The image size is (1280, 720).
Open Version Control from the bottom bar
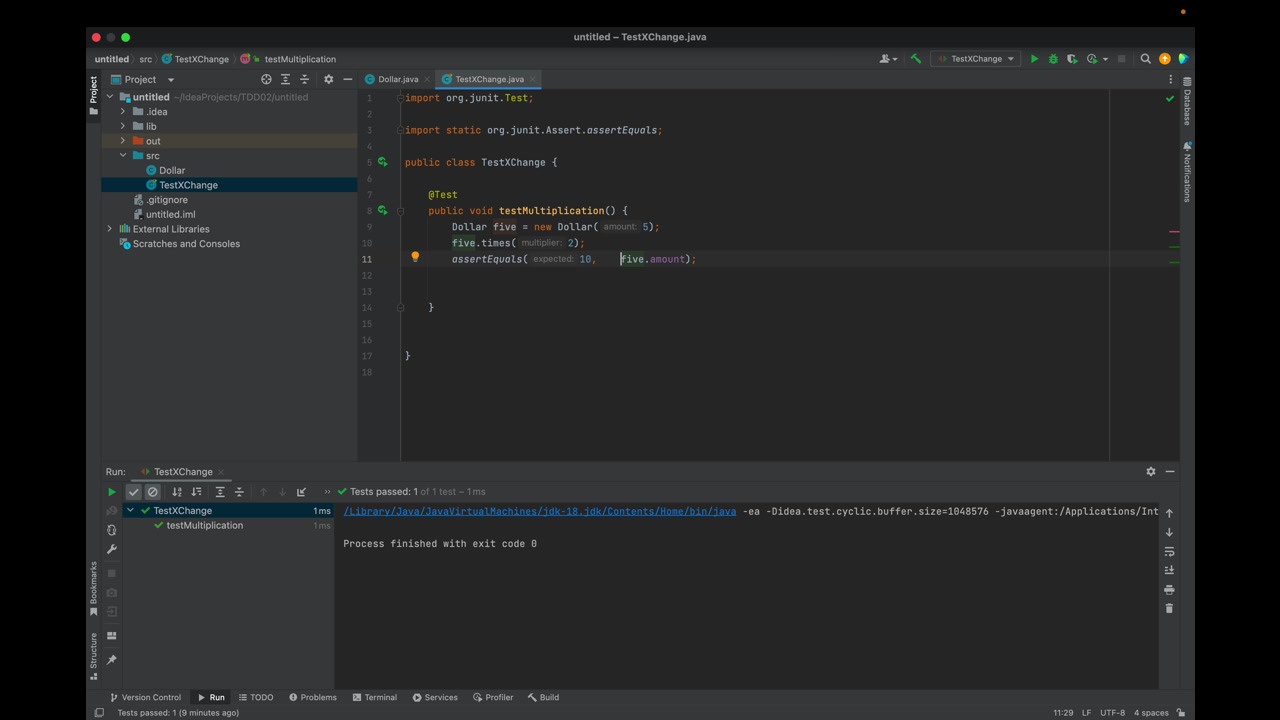coord(145,697)
